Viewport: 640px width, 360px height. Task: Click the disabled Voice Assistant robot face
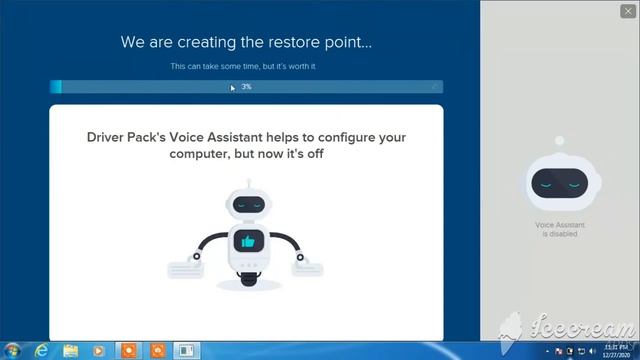point(560,183)
